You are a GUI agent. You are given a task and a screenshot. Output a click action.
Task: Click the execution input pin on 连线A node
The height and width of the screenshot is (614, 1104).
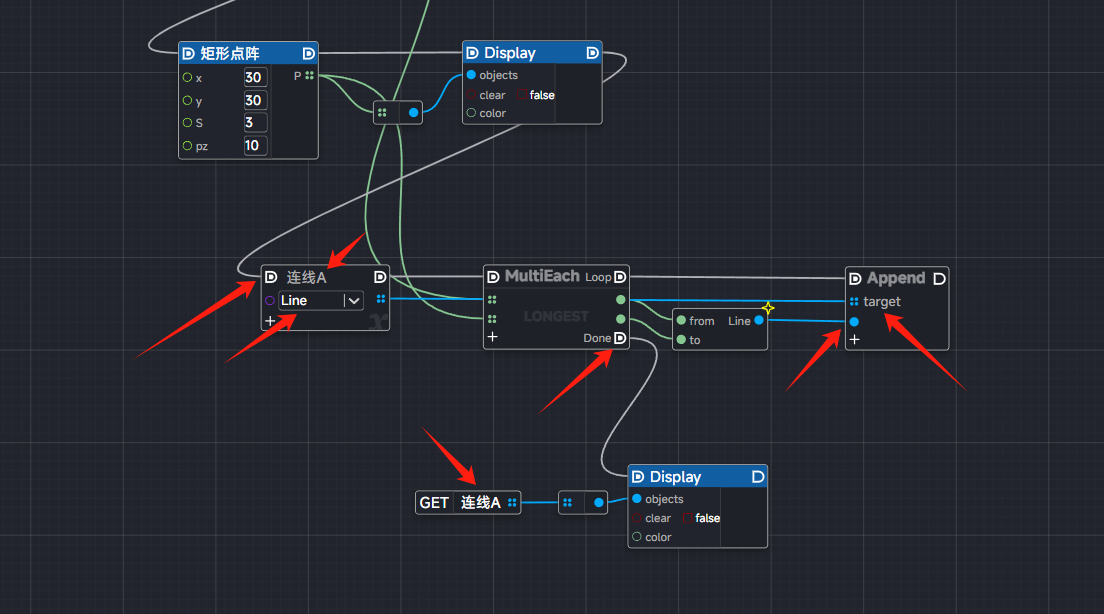click(270, 277)
